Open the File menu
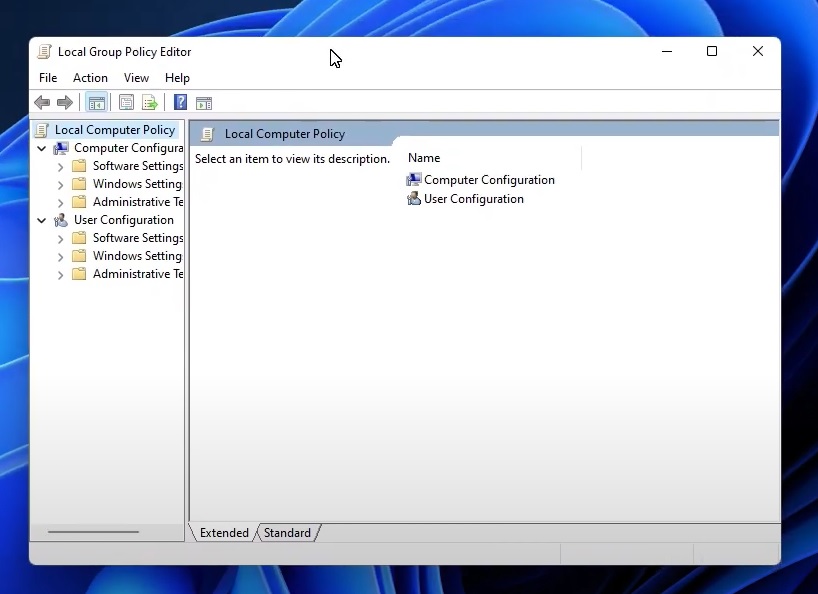 click(48, 78)
